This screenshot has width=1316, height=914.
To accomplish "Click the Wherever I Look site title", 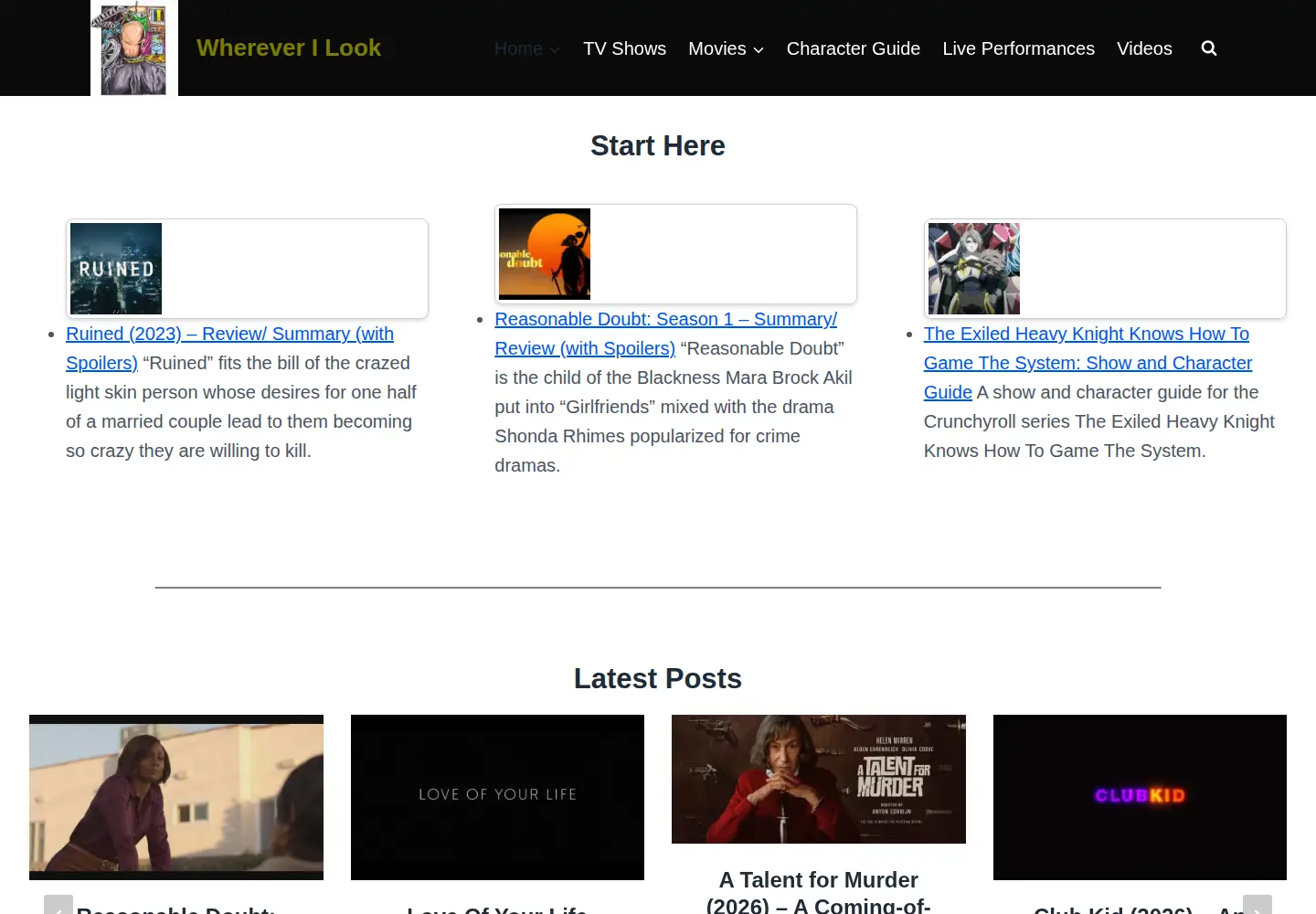I will [289, 48].
